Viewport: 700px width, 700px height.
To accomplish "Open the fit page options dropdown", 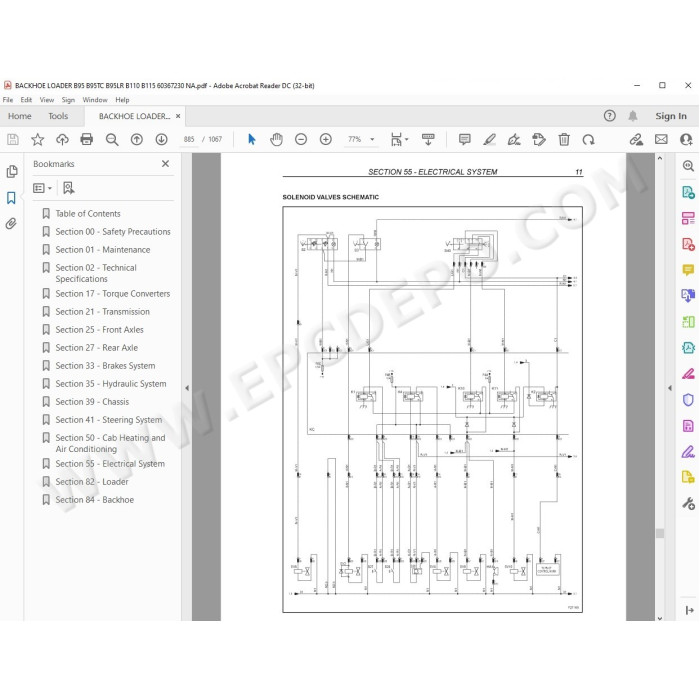I will (x=399, y=140).
